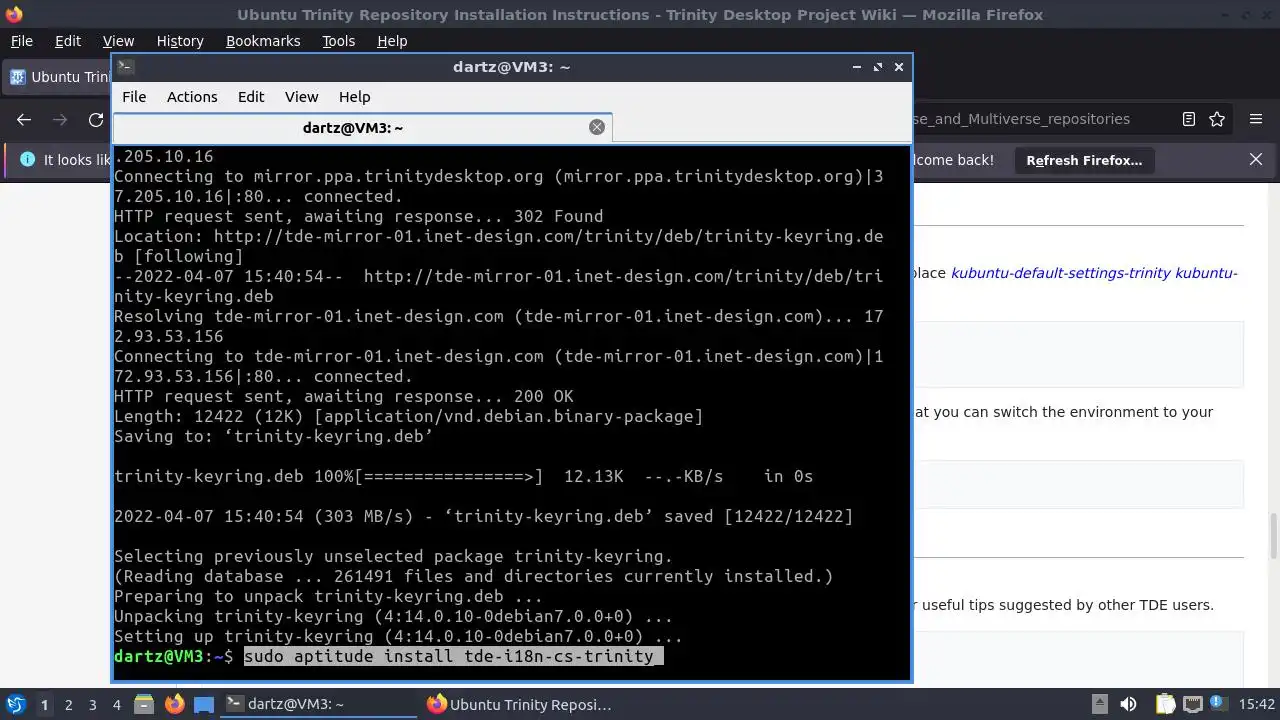The image size is (1280, 720).
Task: Click the show desktop icon on taskbar
Action: point(204,704)
